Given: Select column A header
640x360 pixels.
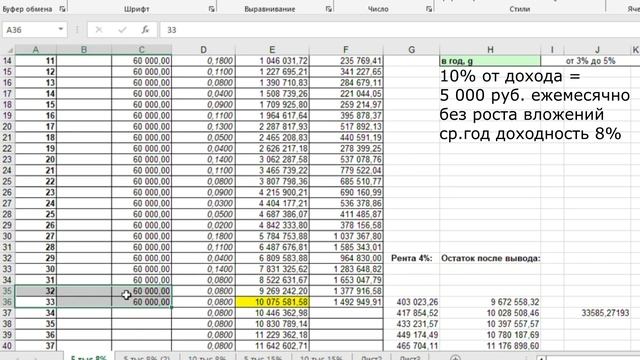Looking at the screenshot, I should tap(36, 50).
